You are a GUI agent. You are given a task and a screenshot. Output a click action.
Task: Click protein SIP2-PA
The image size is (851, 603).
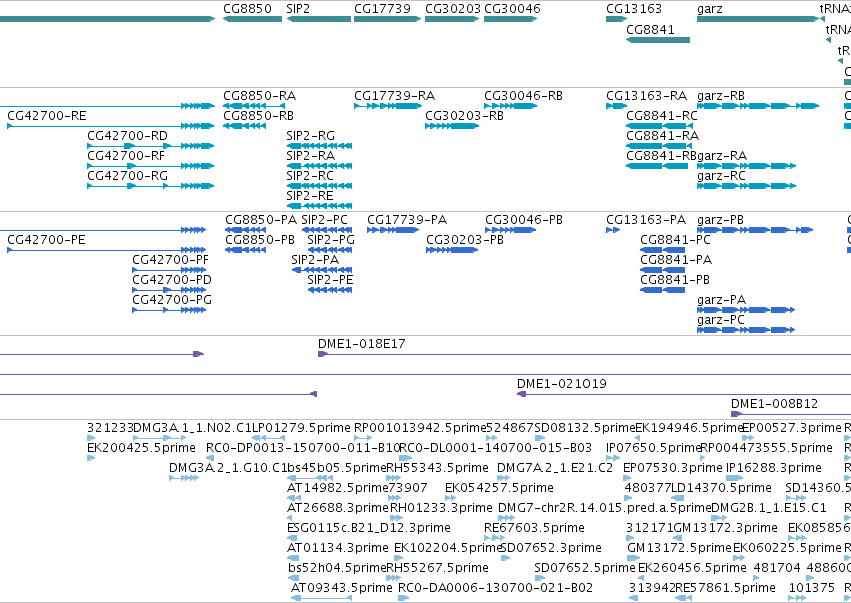pyautogui.click(x=322, y=270)
